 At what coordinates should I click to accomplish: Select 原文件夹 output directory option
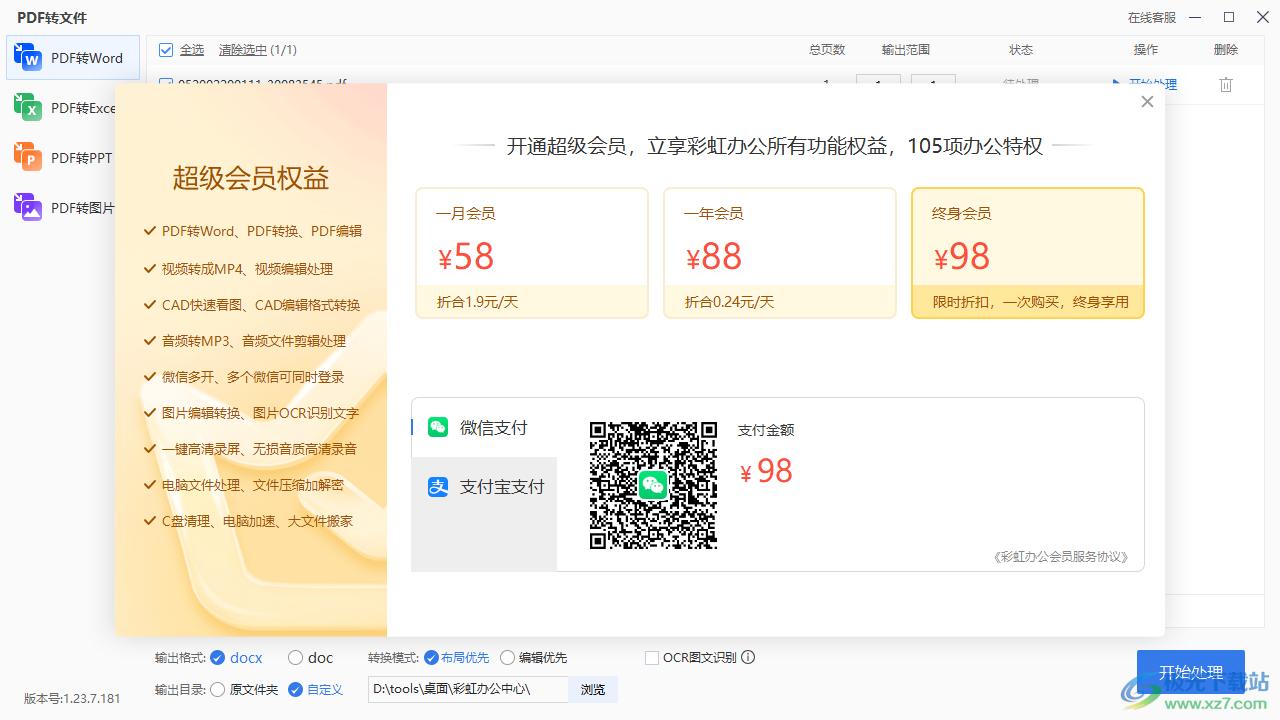click(218, 689)
